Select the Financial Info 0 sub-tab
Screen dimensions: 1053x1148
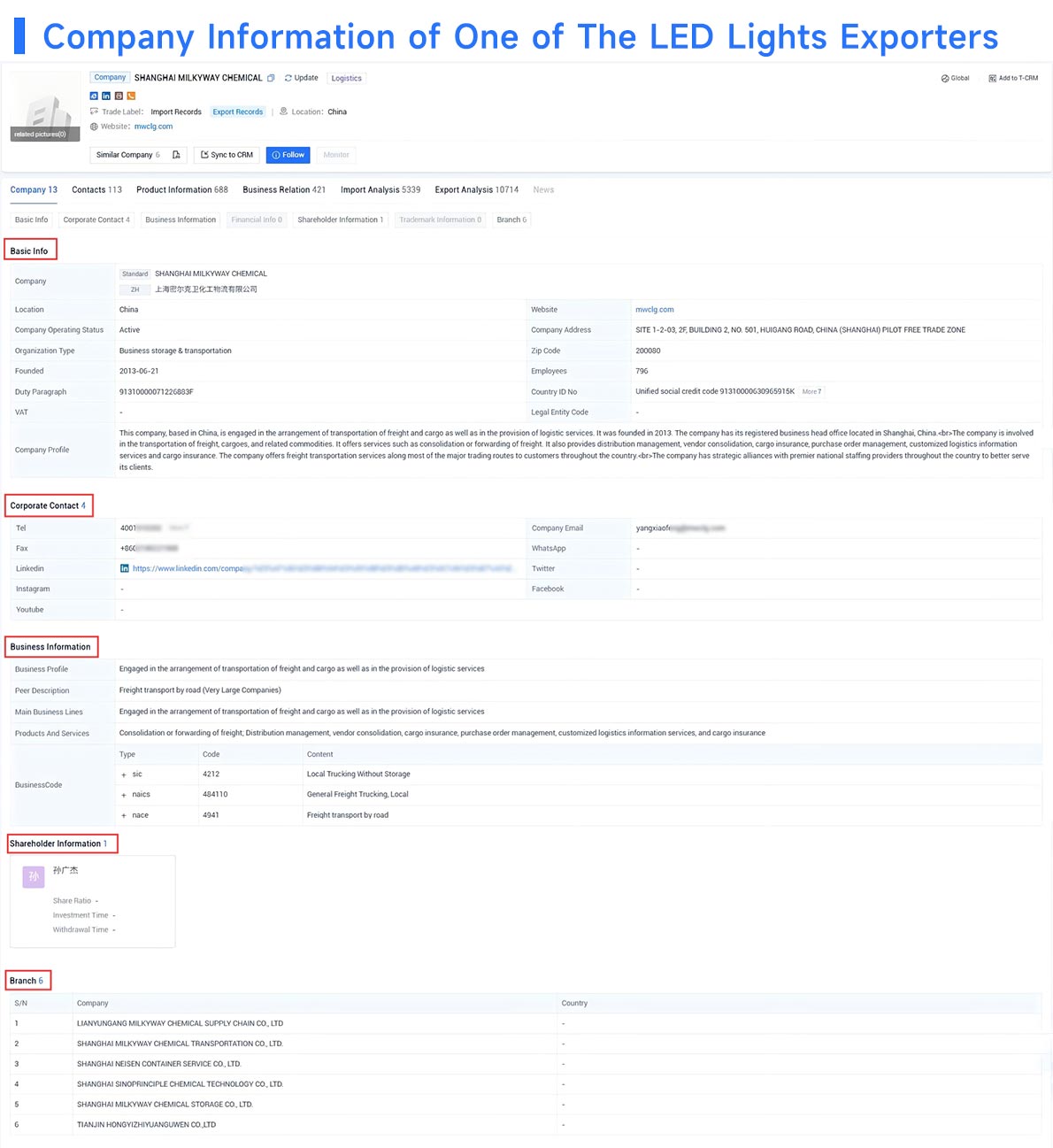[257, 220]
